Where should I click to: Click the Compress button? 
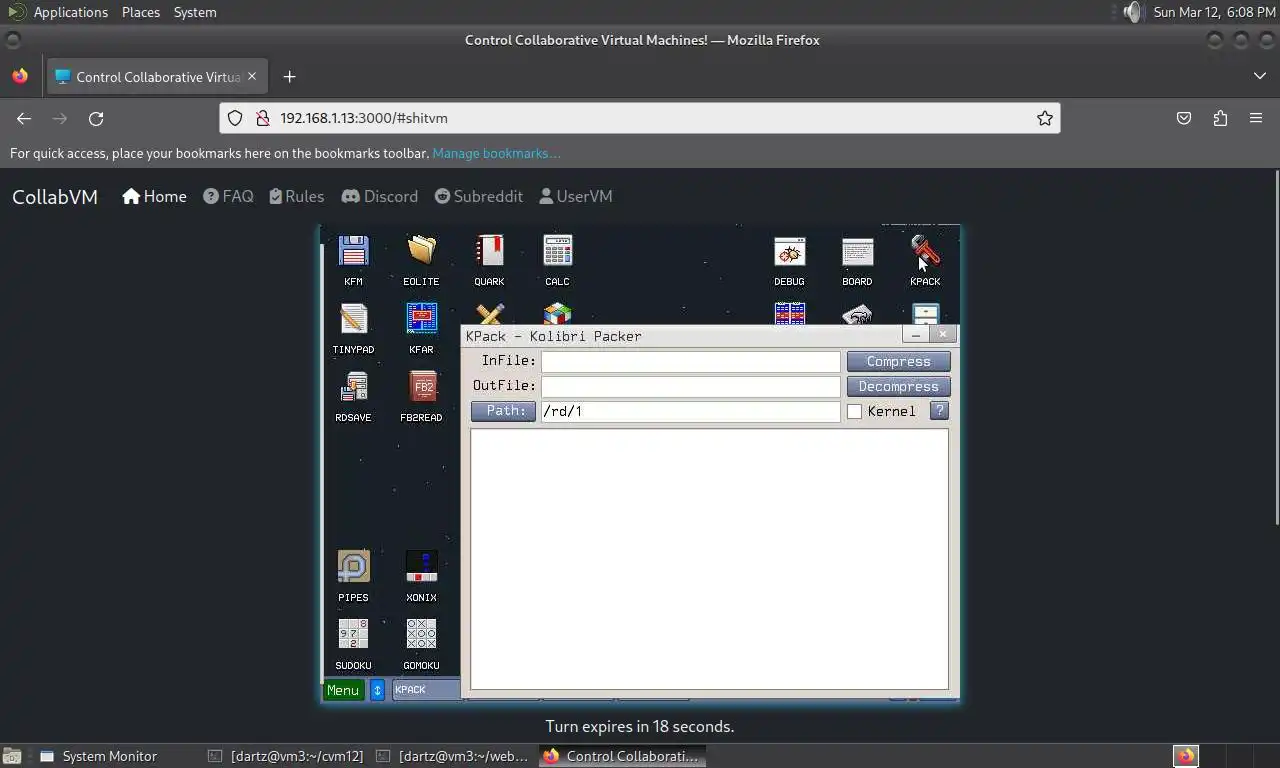click(x=898, y=362)
